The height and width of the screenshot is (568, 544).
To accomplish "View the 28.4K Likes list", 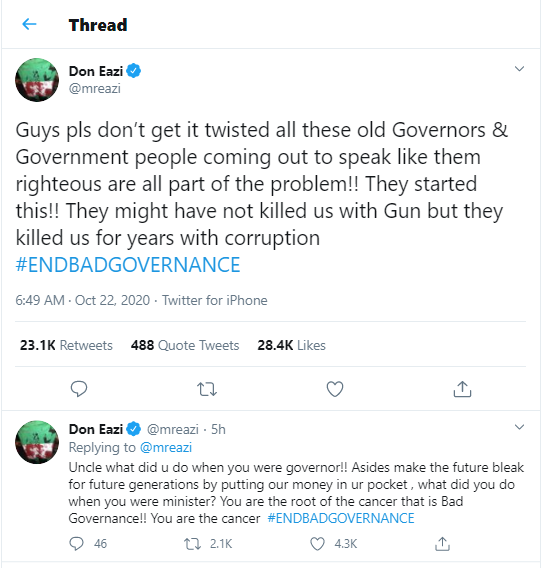I will point(292,345).
